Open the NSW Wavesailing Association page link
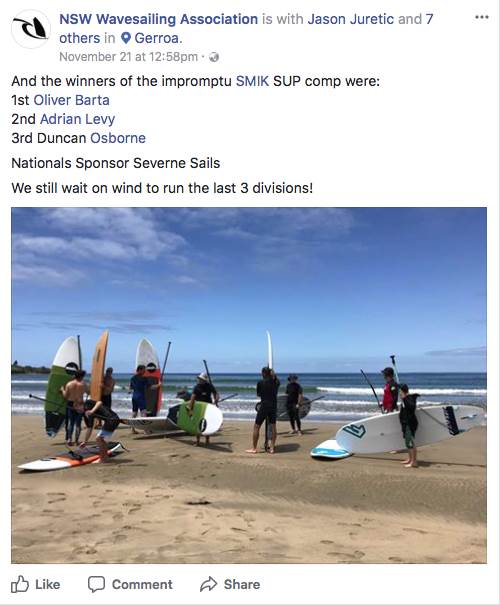 (159, 19)
